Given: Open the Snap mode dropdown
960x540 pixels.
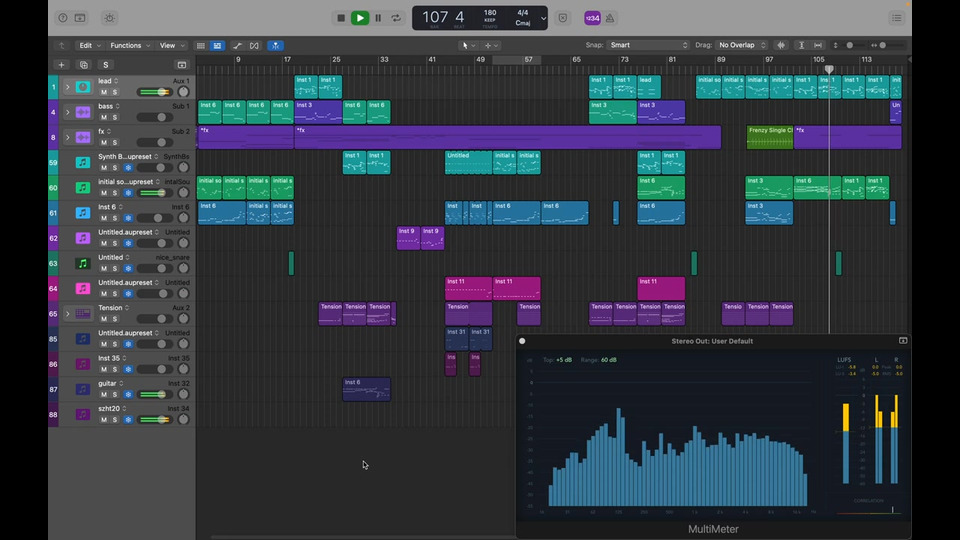Looking at the screenshot, I should tap(649, 45).
